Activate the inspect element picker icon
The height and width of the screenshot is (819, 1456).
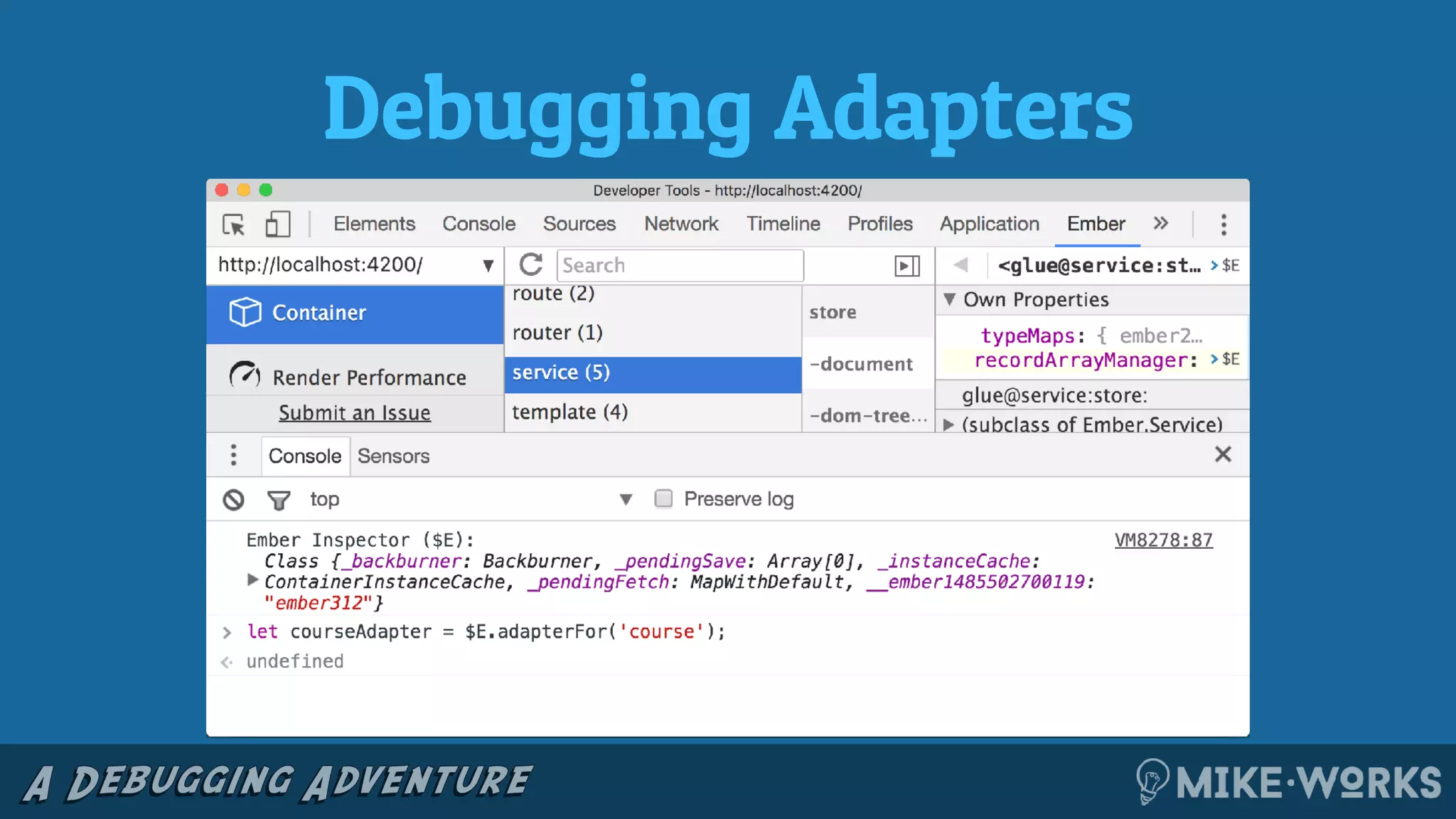[233, 225]
